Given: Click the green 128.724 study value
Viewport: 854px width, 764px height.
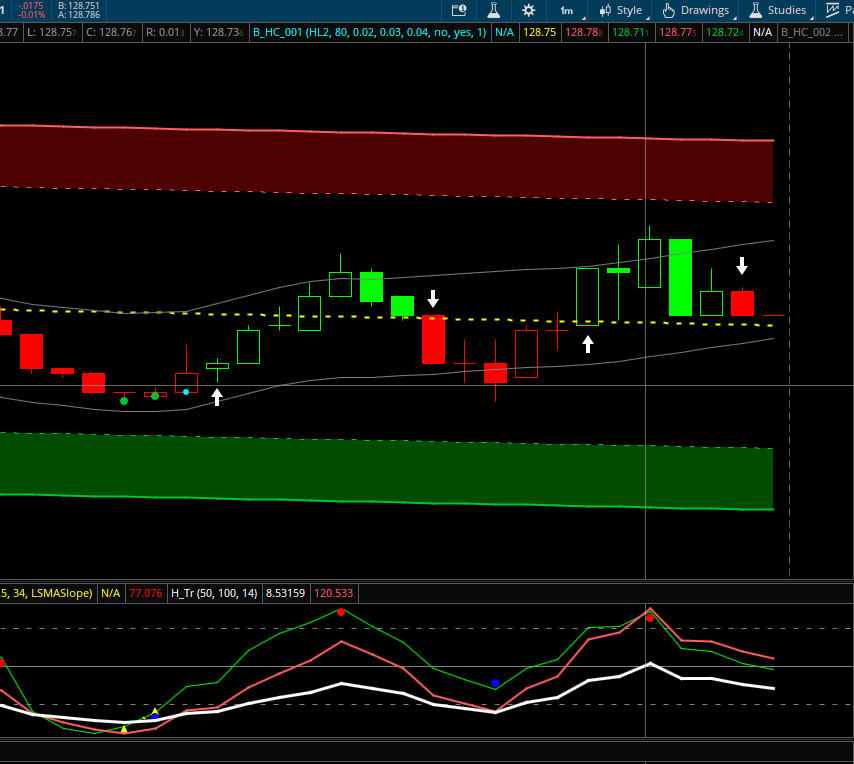Looking at the screenshot, I should [724, 32].
